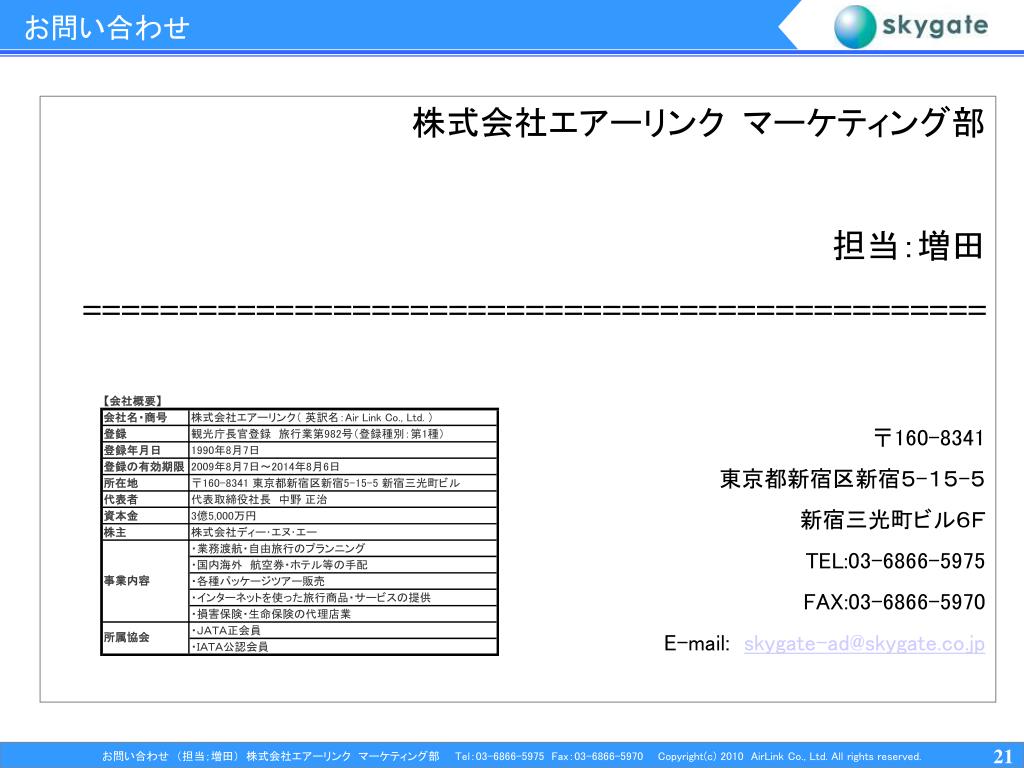
Task: Click the 登録年月日 label cell
Action: pyautogui.click(x=146, y=450)
